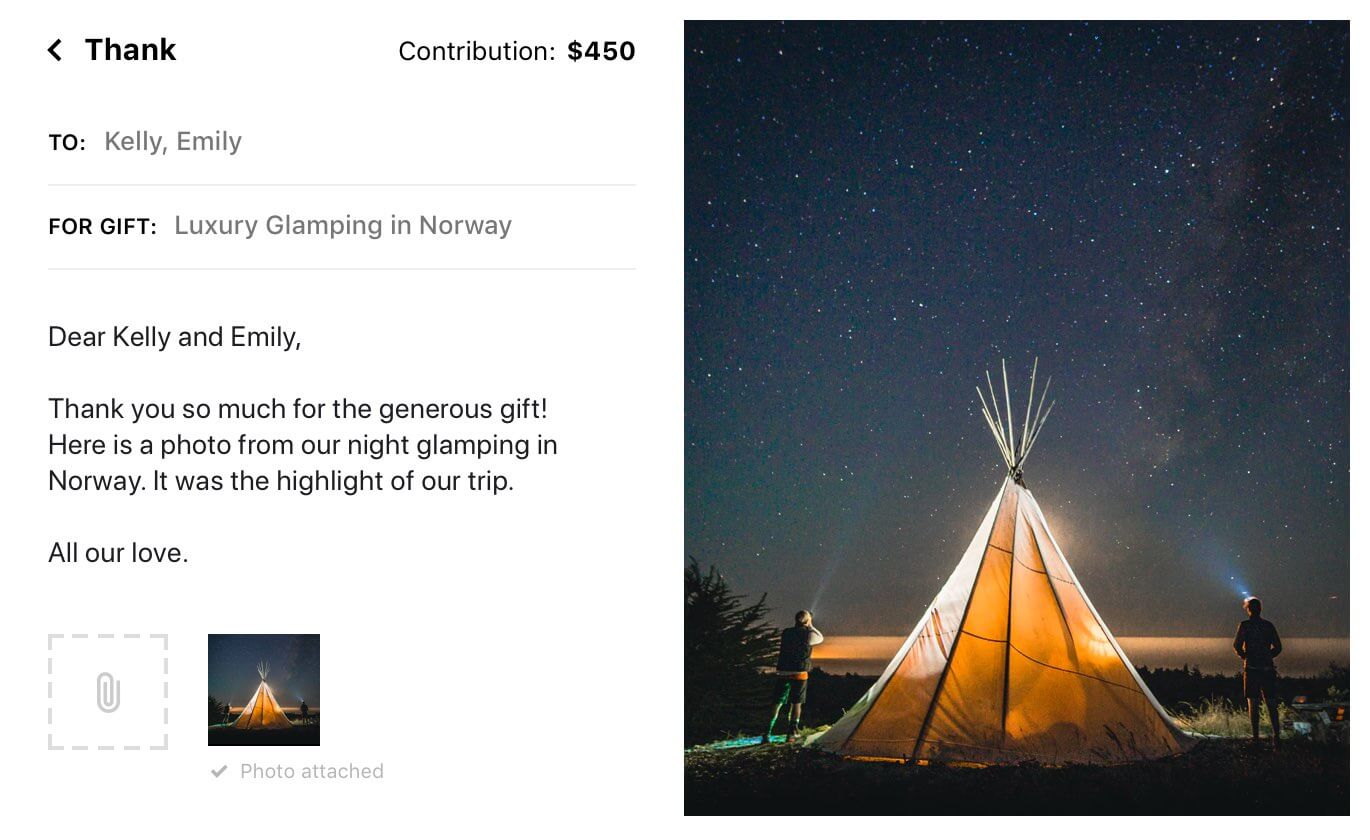Viewport: 1370px width, 840px height.
Task: Select the TO label icon area
Action: tap(66, 142)
